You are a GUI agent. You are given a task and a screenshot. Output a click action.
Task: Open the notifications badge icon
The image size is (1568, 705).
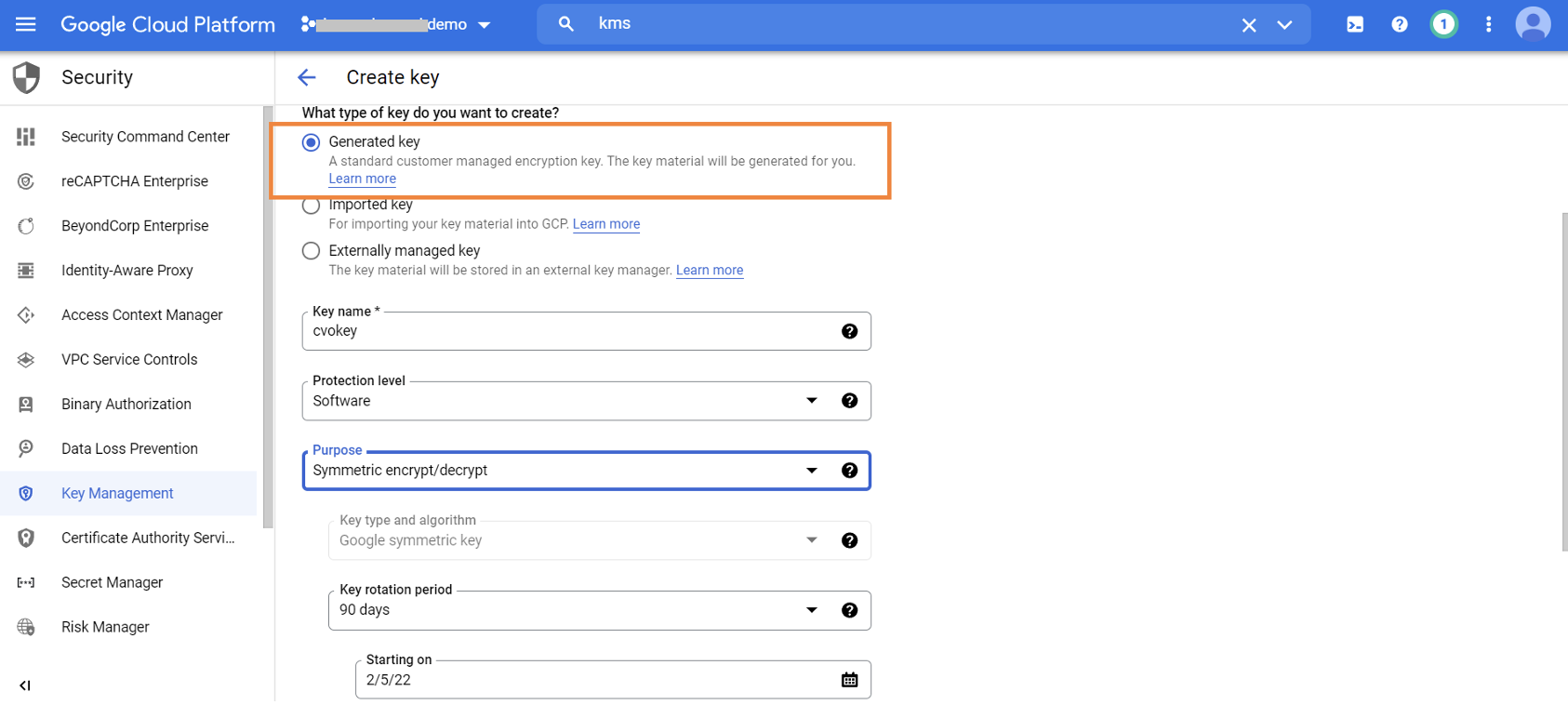tap(1443, 24)
